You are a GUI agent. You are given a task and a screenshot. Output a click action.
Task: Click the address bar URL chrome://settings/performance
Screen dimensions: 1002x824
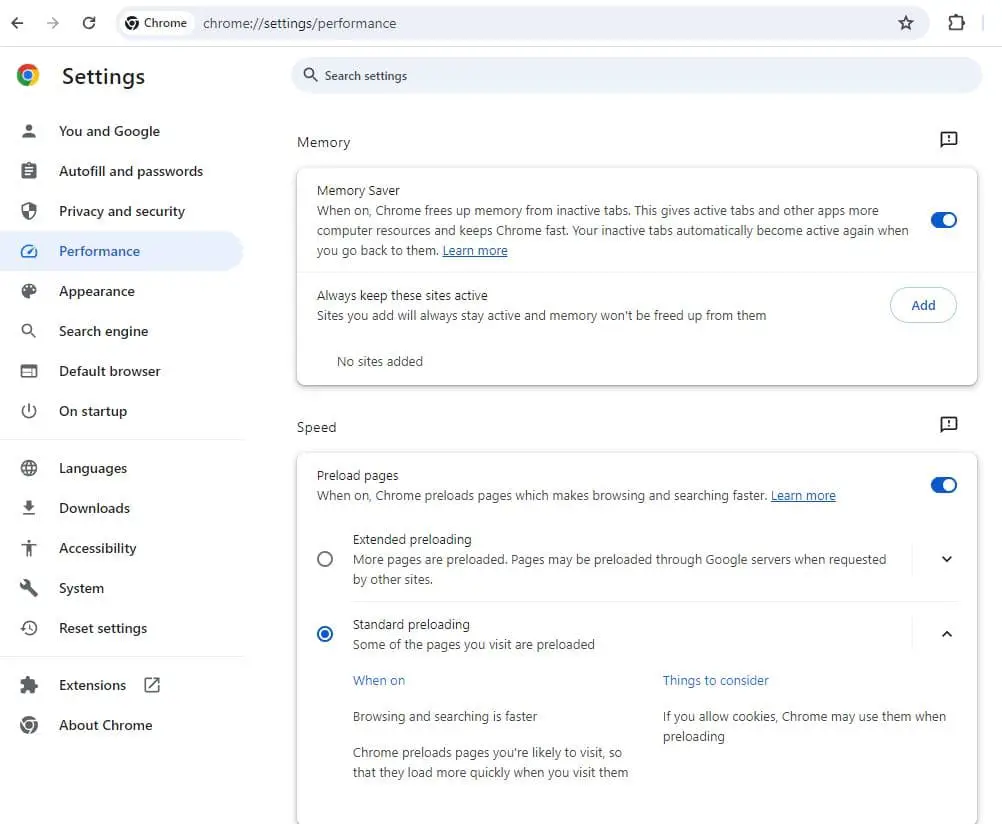tap(300, 23)
